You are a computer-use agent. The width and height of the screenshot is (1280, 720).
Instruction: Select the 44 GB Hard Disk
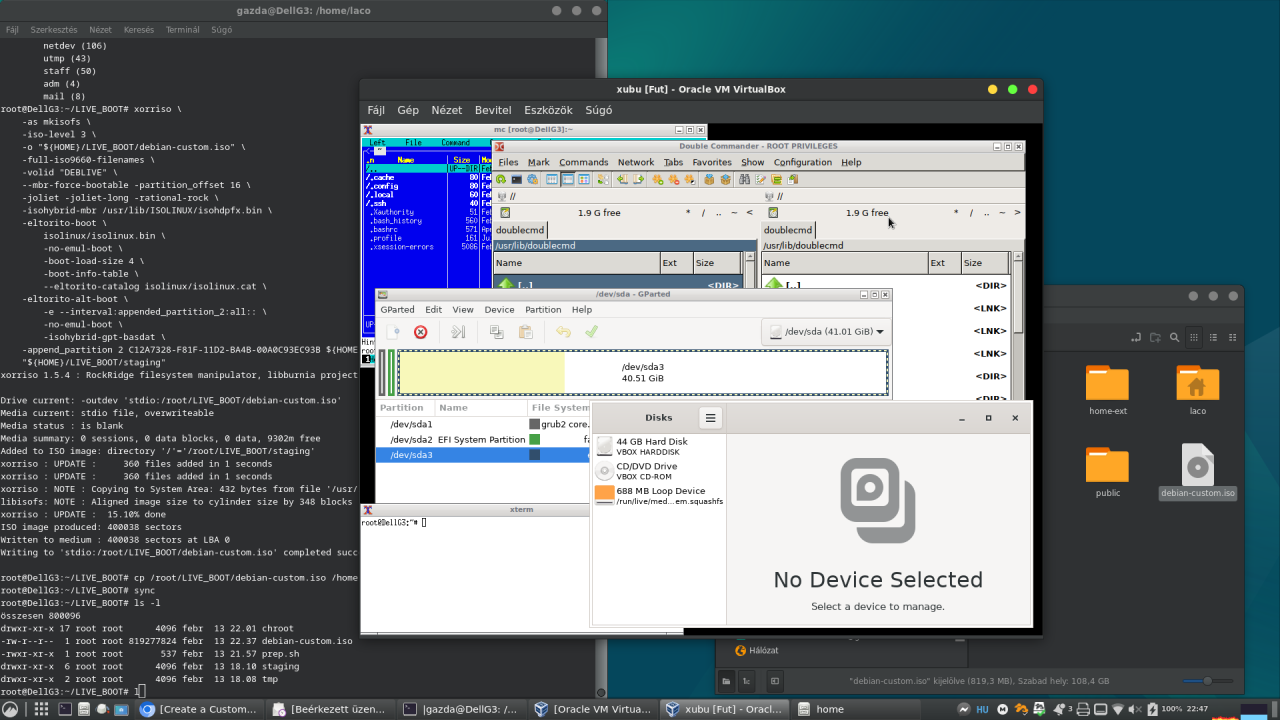point(651,446)
